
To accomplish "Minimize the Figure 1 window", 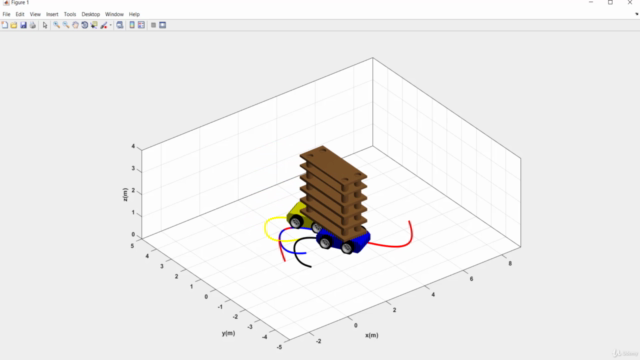I will (591, 2).
